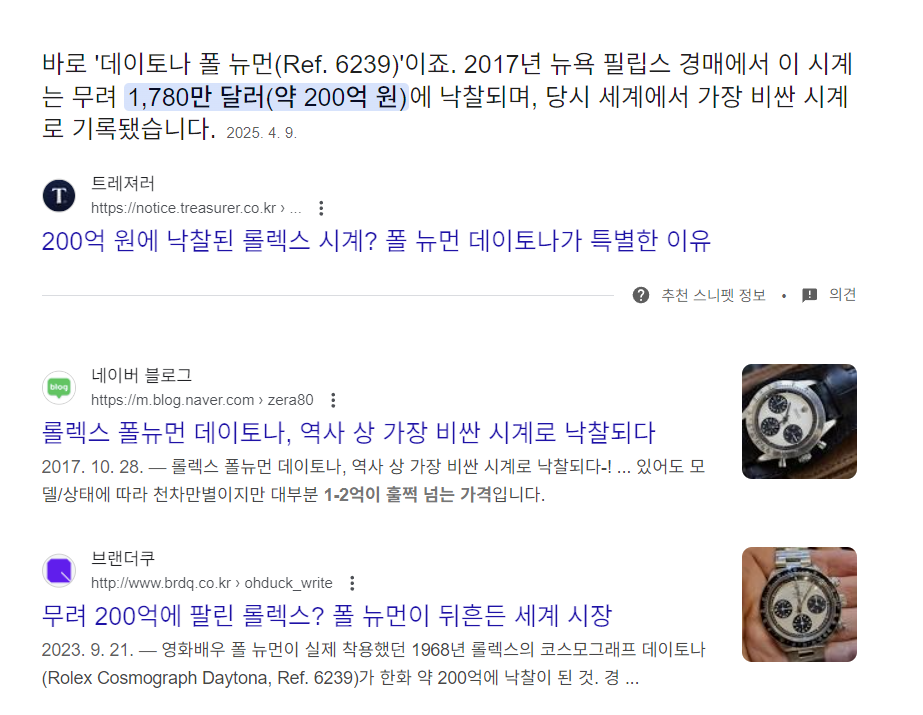This screenshot has height=715, width=923.
Task: Click the '추천 스니펫 정보' link
Action: 713,295
